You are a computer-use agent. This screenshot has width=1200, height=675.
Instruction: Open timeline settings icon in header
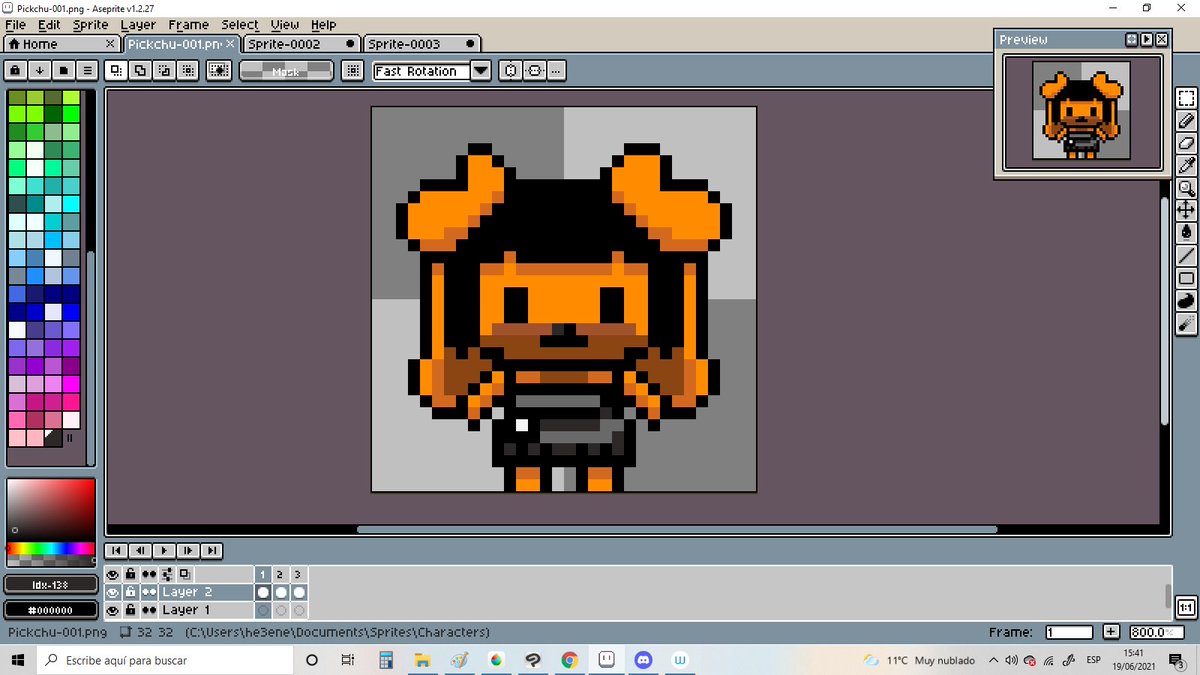167,575
